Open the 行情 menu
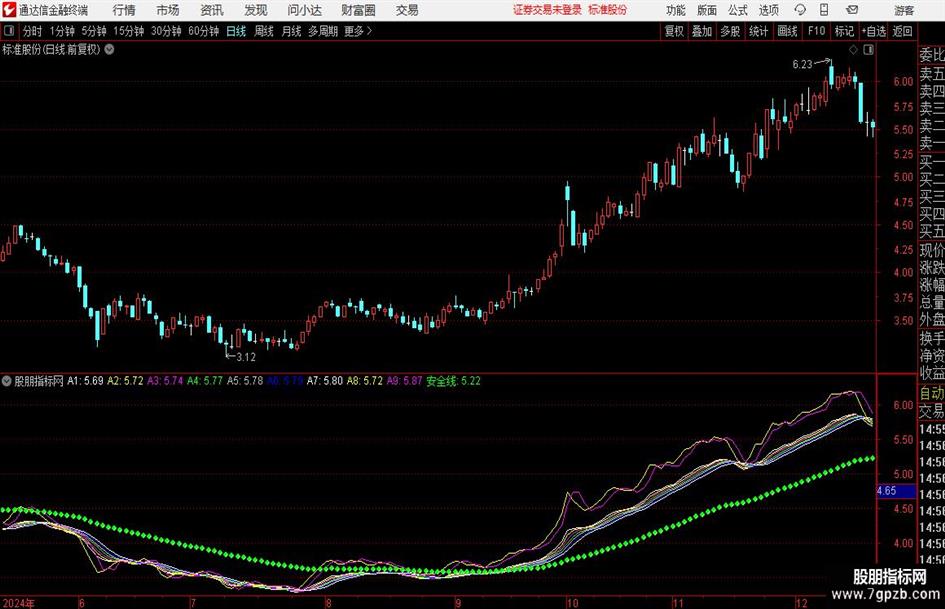 124,10
